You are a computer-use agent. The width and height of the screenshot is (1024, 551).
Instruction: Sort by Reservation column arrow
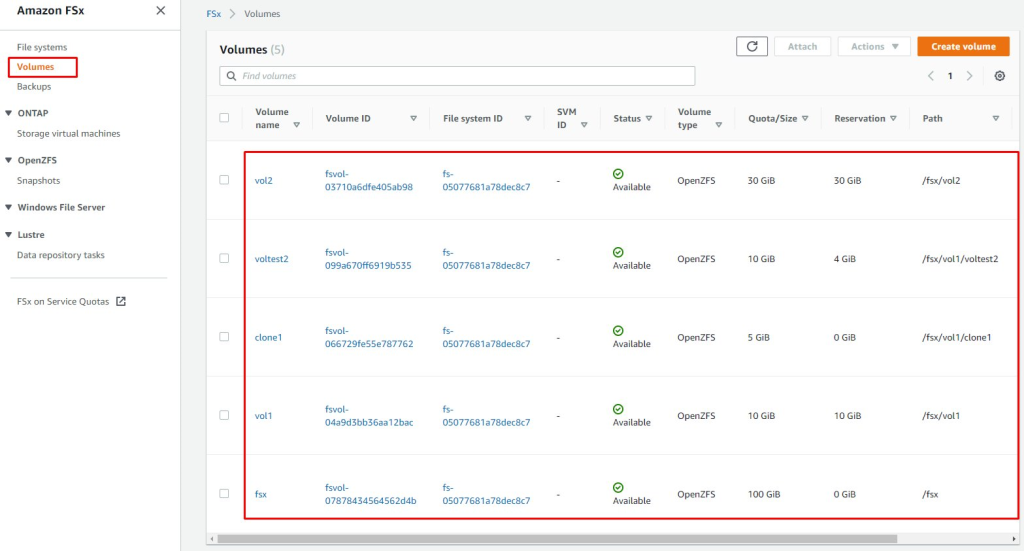pyautogui.click(x=893, y=118)
